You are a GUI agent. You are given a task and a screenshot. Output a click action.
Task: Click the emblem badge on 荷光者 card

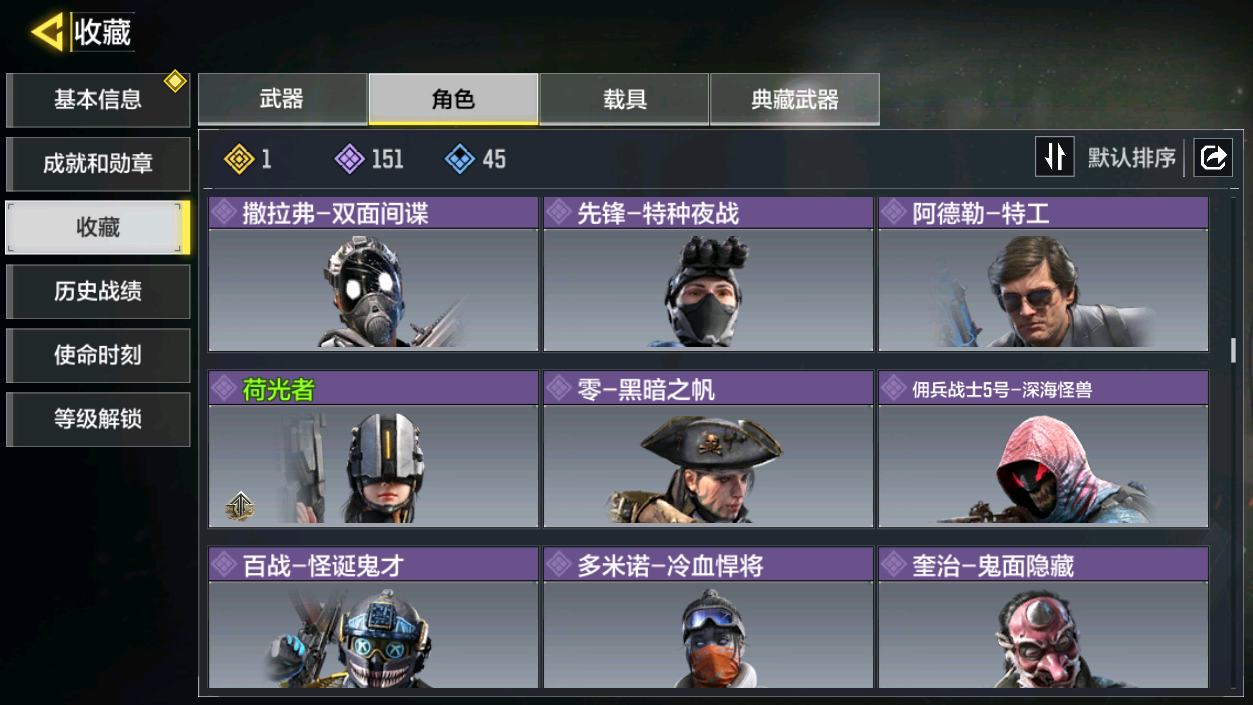[239, 506]
